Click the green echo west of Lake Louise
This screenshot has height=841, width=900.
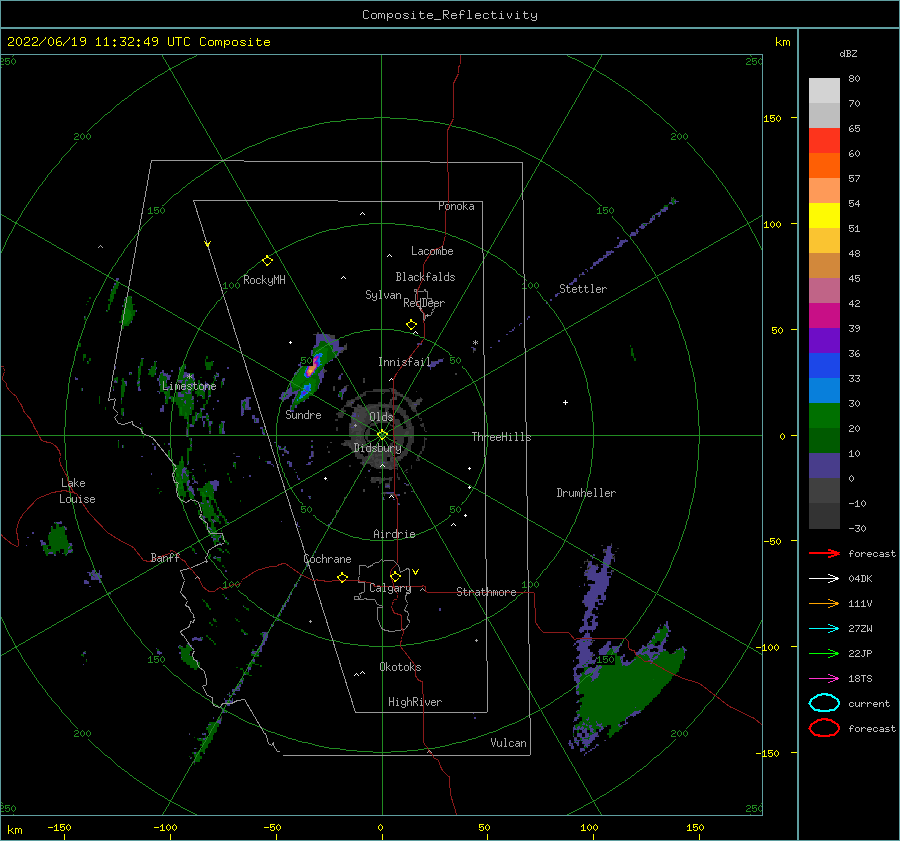click(57, 540)
